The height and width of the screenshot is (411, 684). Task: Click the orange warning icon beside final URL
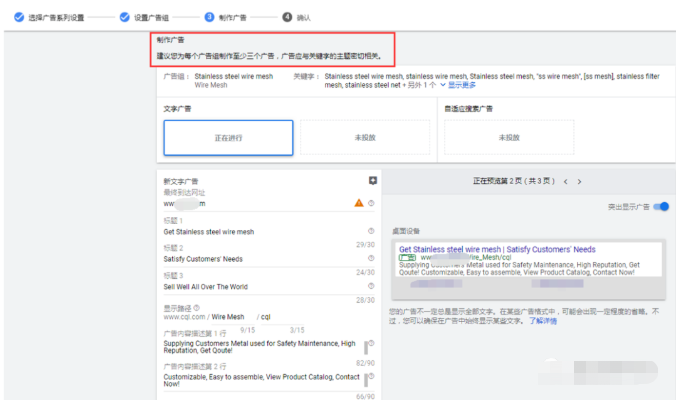359,203
